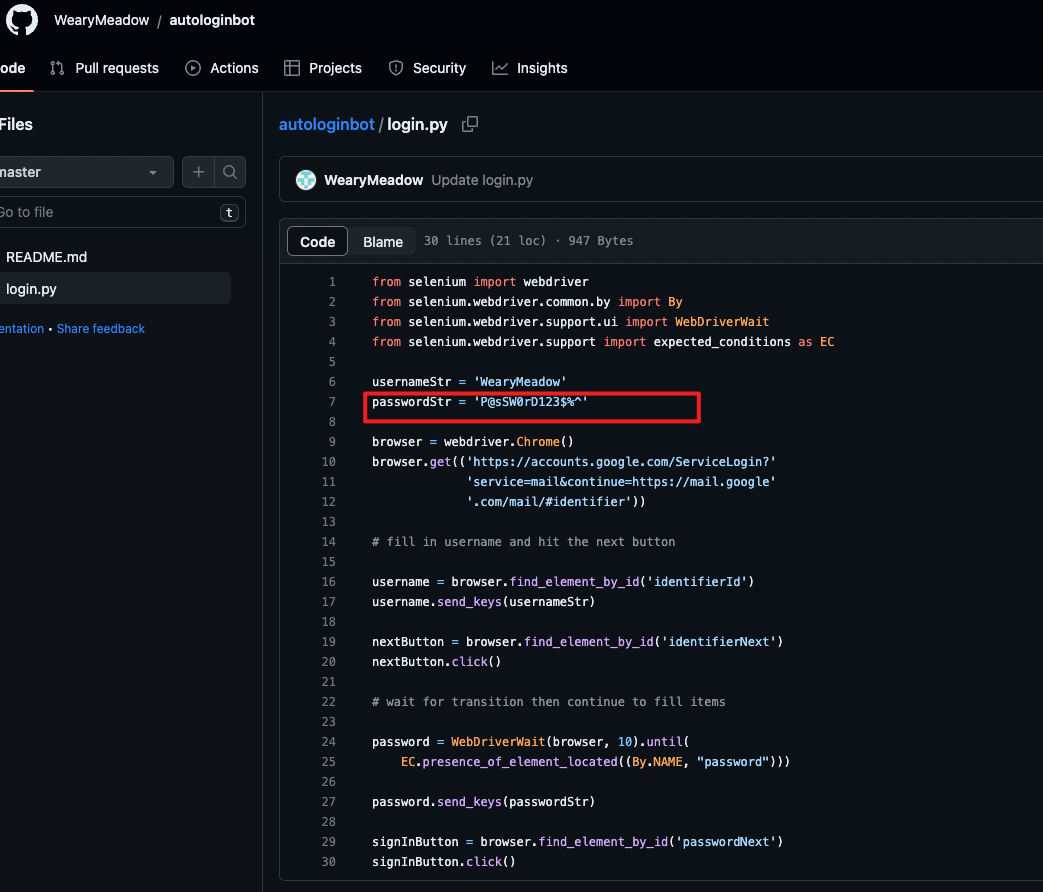Click the username.send_keys(usernameStr) line
Image resolution: width=1043 pixels, height=892 pixels.
484,602
